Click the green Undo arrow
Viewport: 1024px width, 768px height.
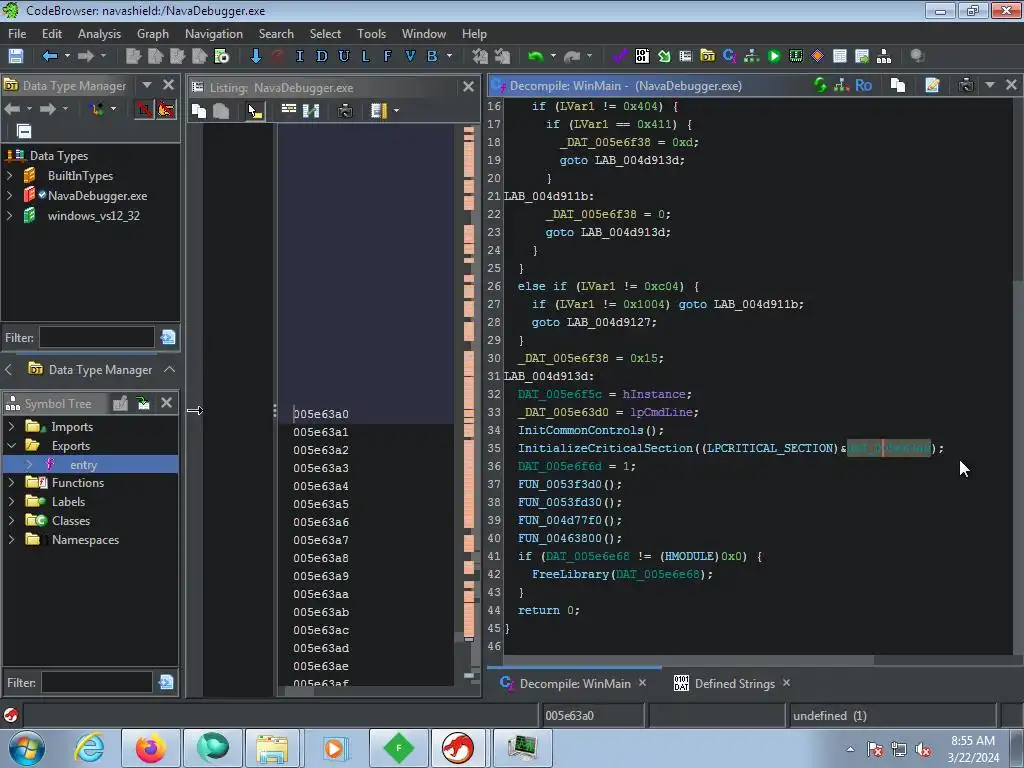(536, 56)
